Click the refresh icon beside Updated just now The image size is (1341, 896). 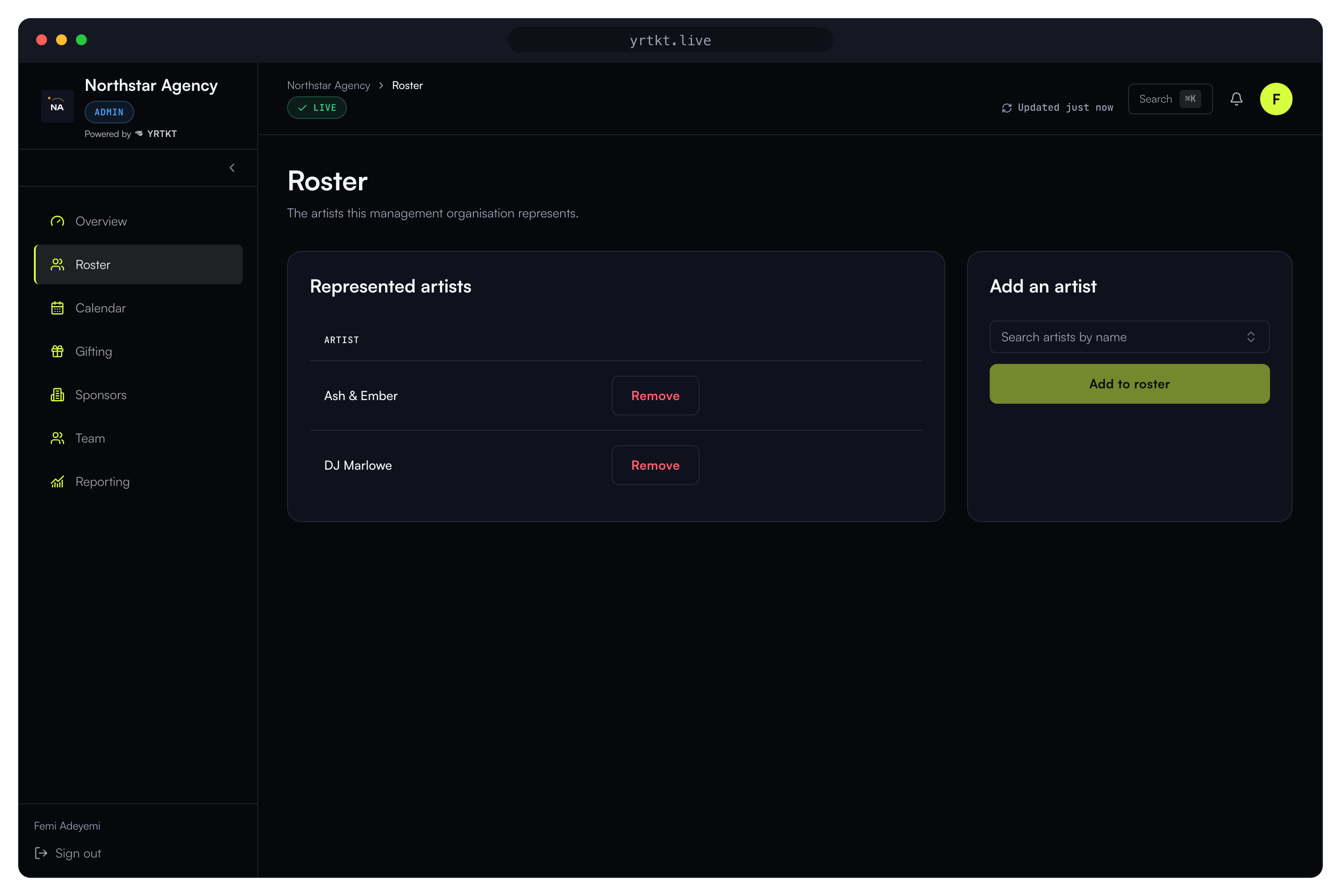pos(1007,108)
